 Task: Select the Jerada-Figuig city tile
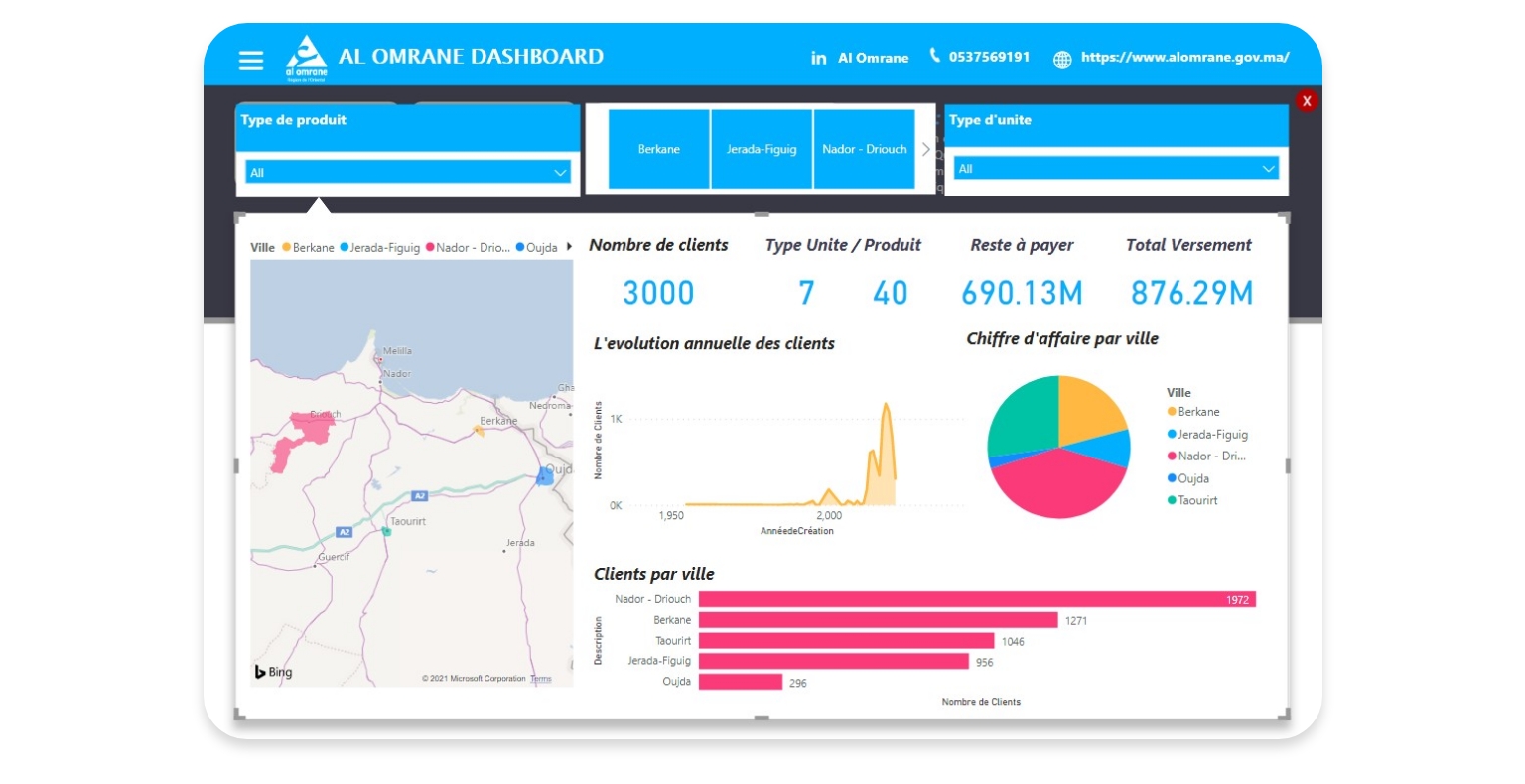pos(762,150)
